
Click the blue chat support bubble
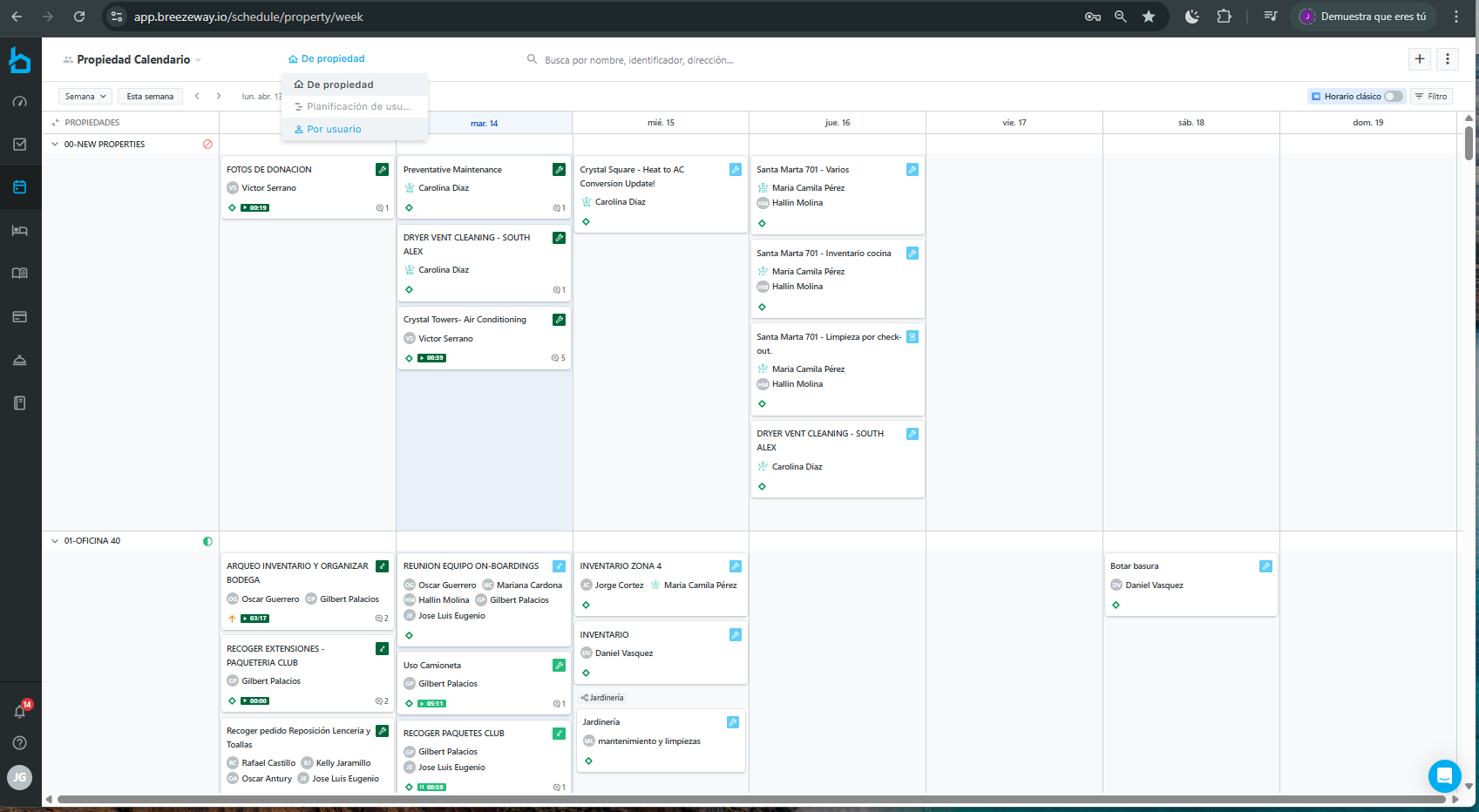click(x=1443, y=775)
